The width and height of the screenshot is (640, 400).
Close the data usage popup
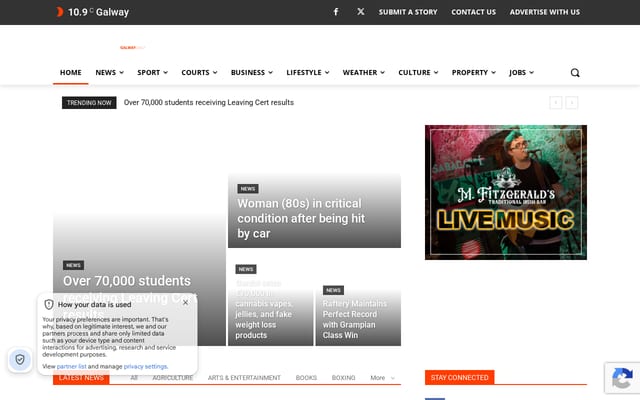185,302
